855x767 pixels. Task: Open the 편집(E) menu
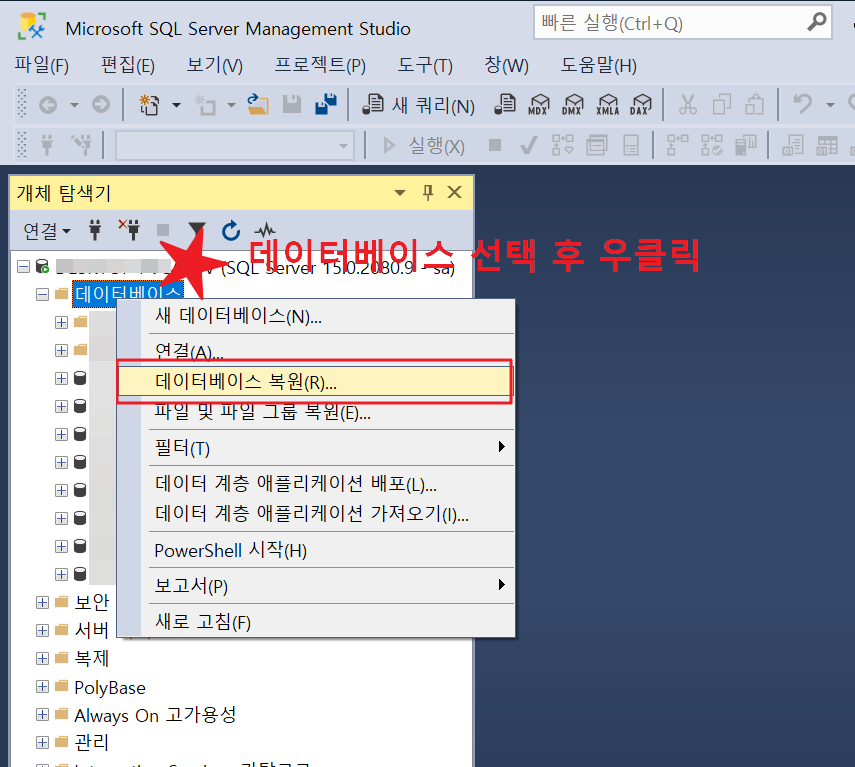pyautogui.click(x=128, y=65)
